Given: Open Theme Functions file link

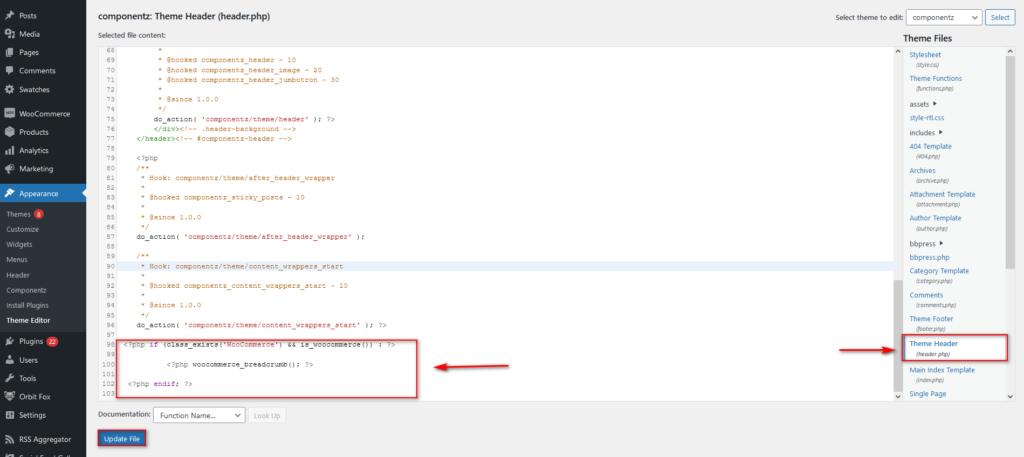Looking at the screenshot, I should [x=935, y=78].
